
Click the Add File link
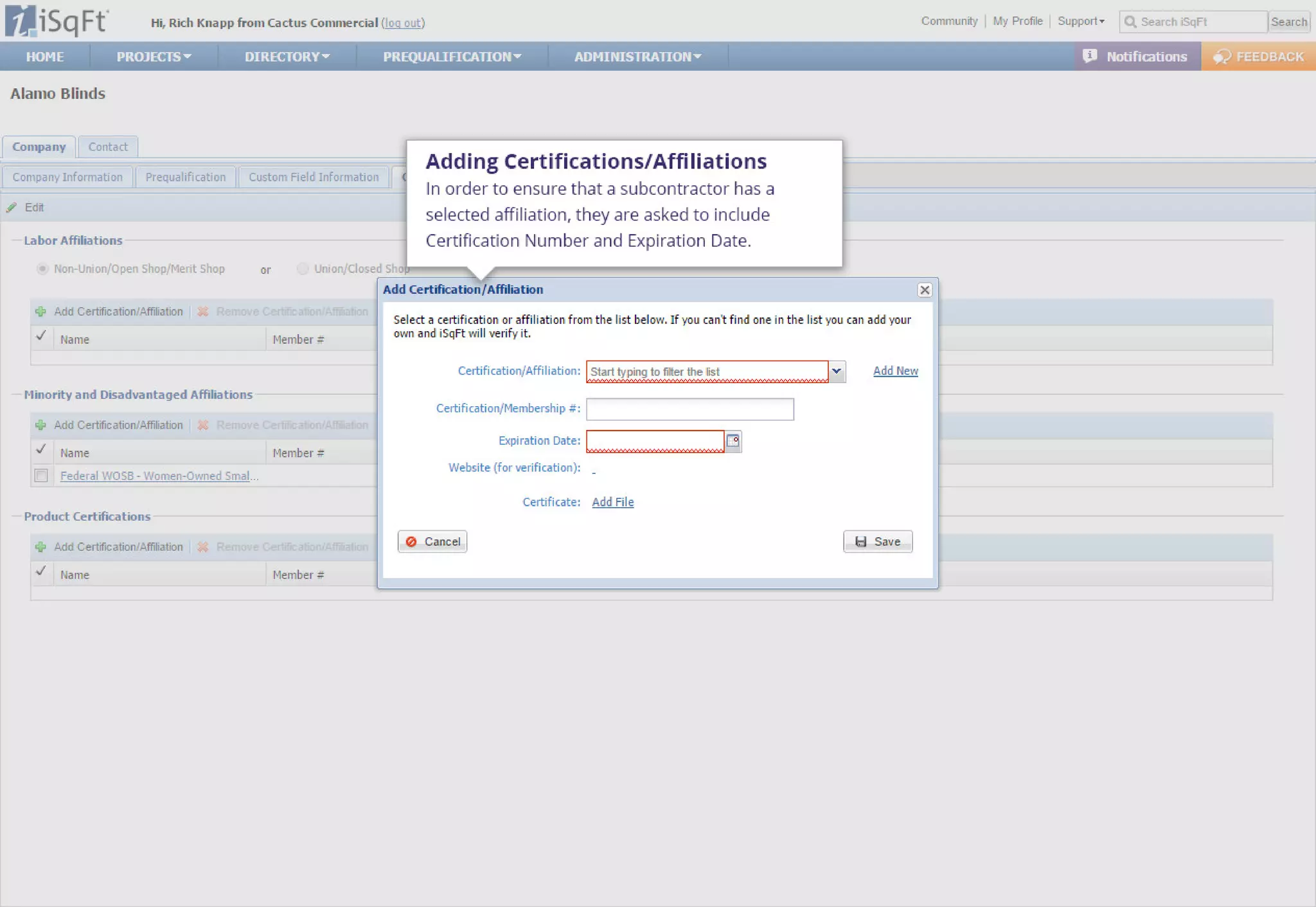[x=613, y=502]
